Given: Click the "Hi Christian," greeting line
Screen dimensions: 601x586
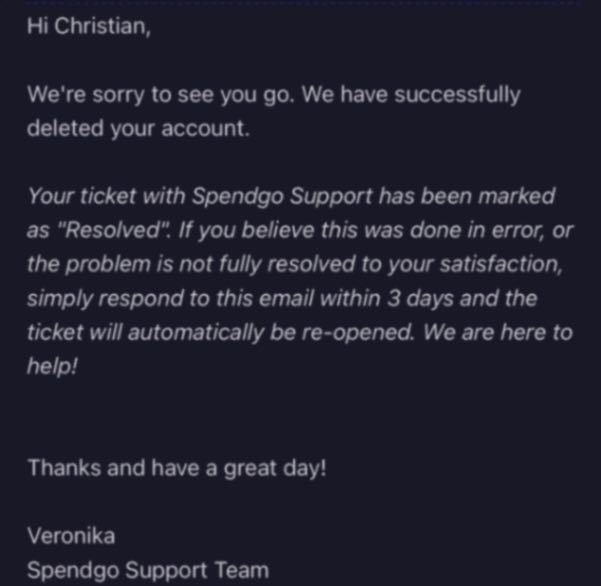Looking at the screenshot, I should pyautogui.click(x=89, y=27).
